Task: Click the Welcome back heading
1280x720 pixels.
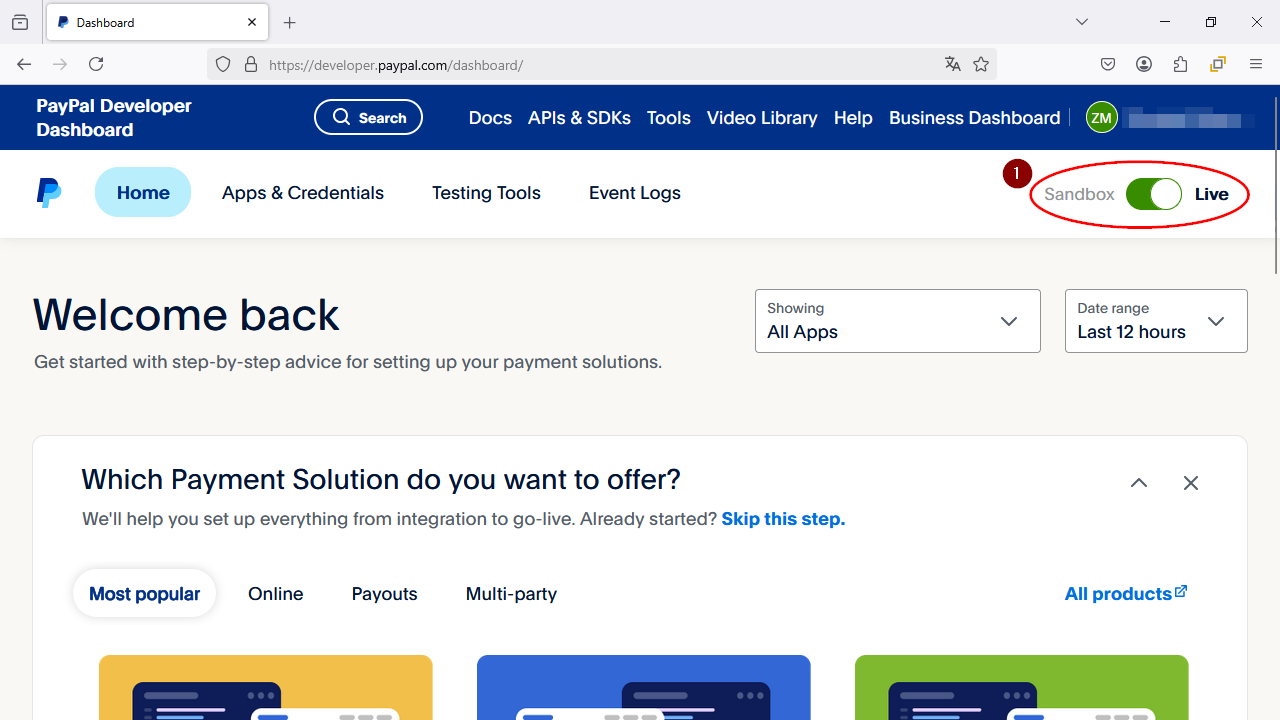Action: pyautogui.click(x=186, y=315)
